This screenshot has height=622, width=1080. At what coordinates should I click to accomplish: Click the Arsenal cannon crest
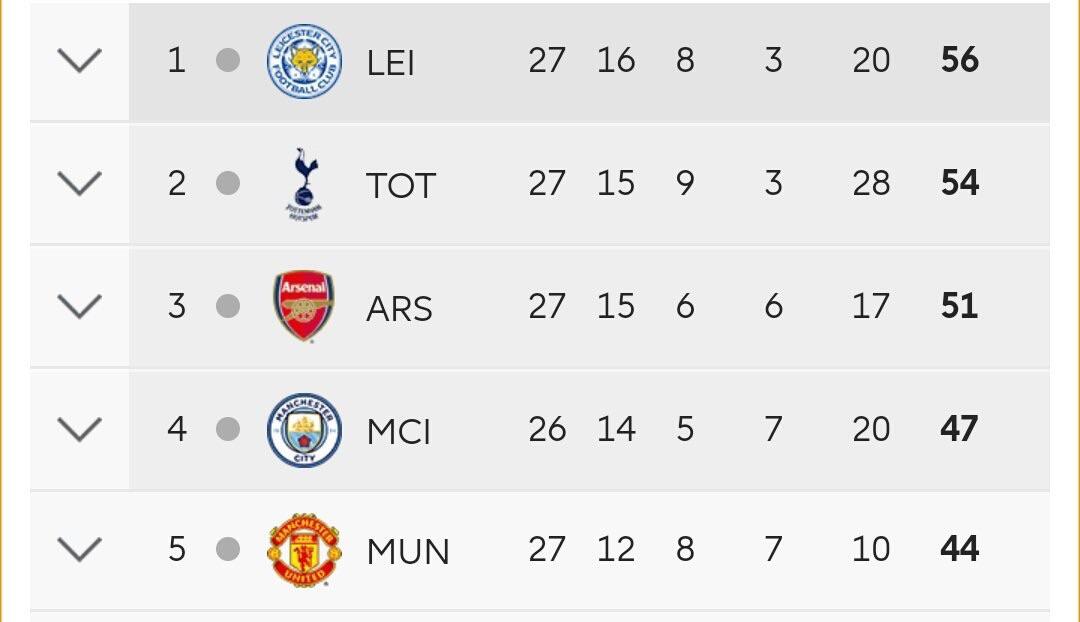point(304,307)
